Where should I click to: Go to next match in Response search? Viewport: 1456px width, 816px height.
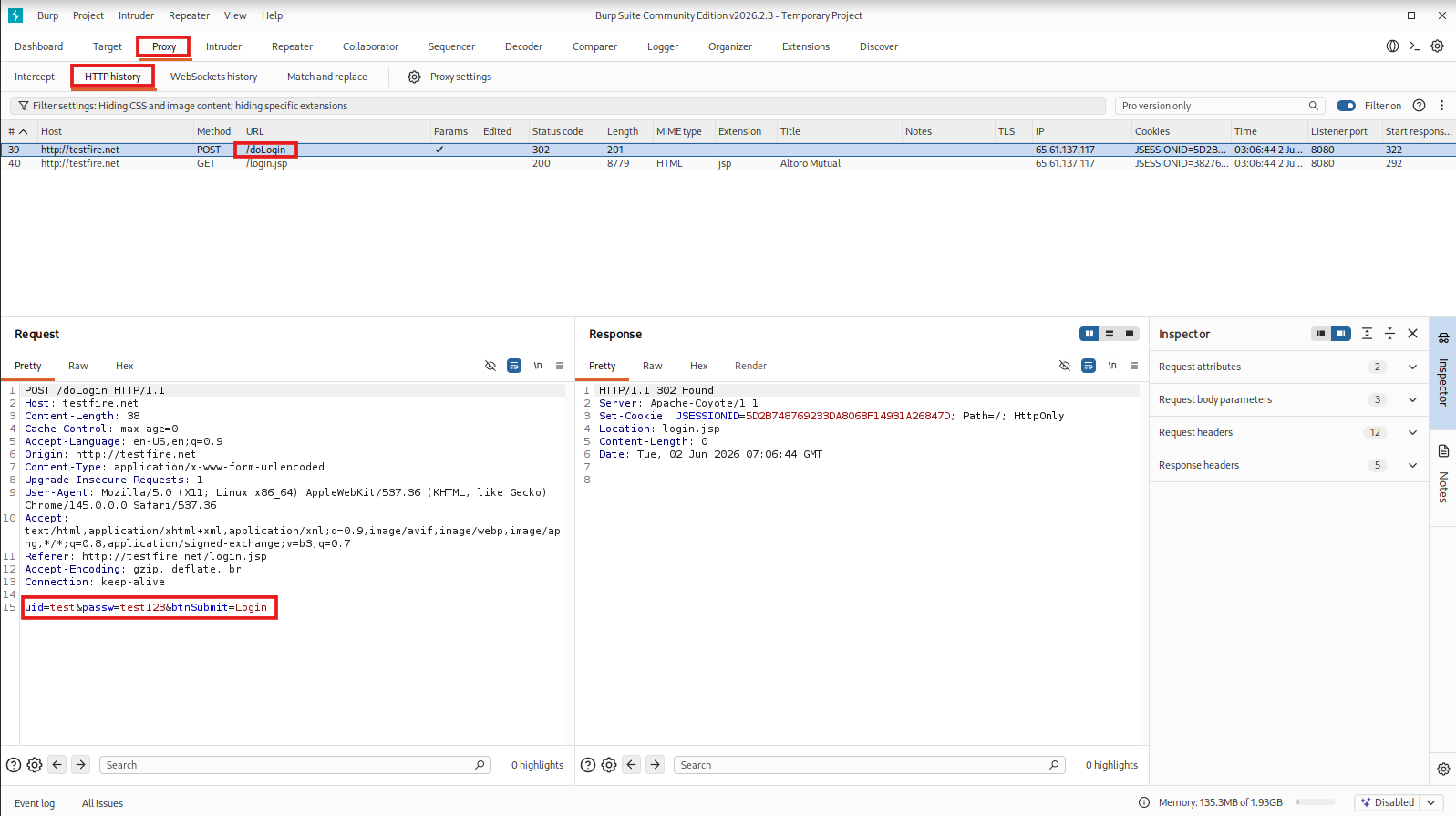click(x=656, y=765)
